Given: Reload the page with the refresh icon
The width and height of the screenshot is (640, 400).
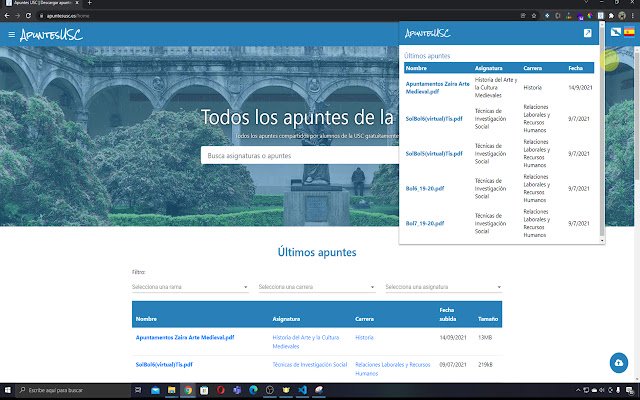Looking at the screenshot, I should pyautogui.click(x=28, y=16).
